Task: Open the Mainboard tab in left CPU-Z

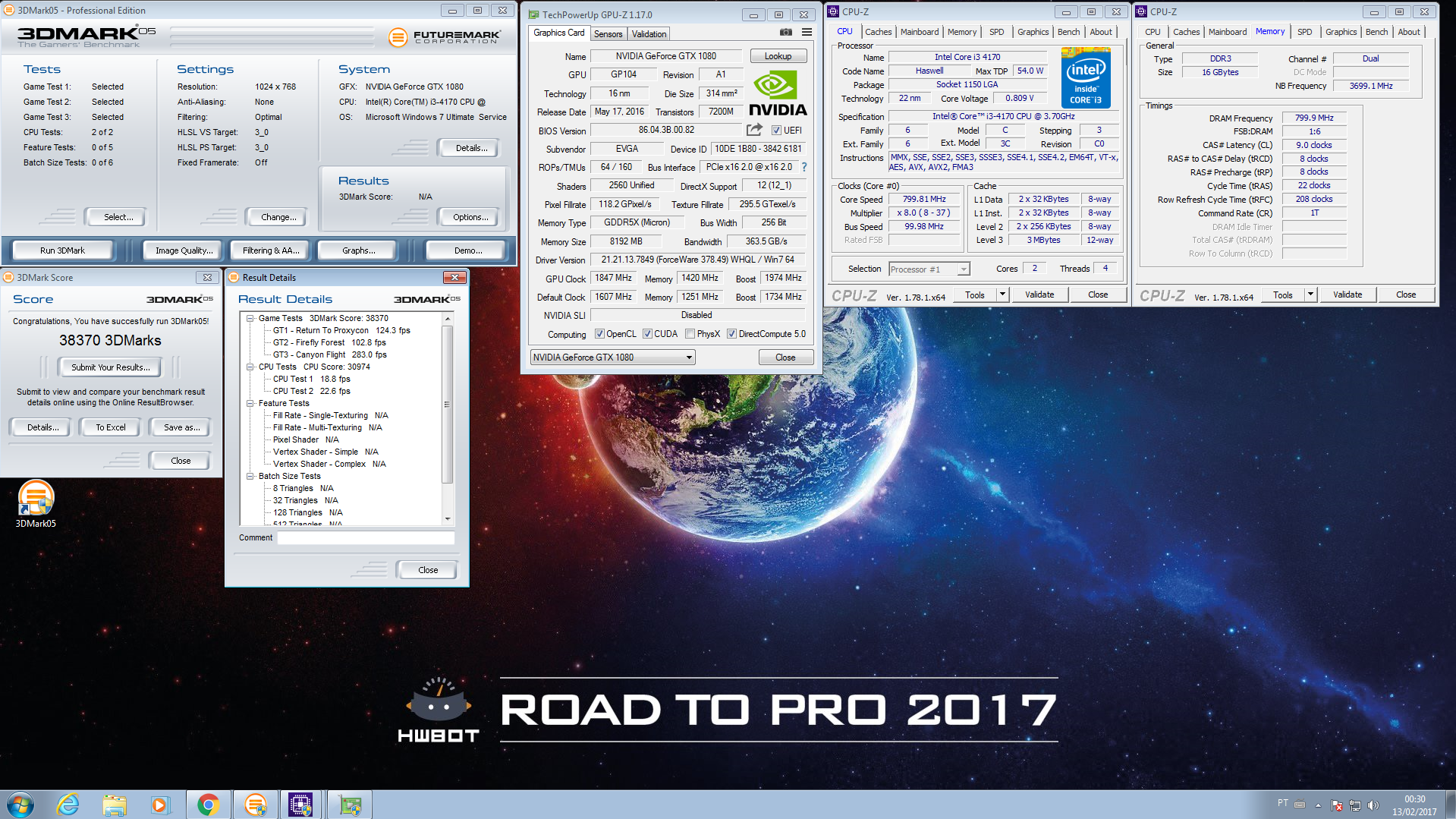Action: tap(919, 32)
